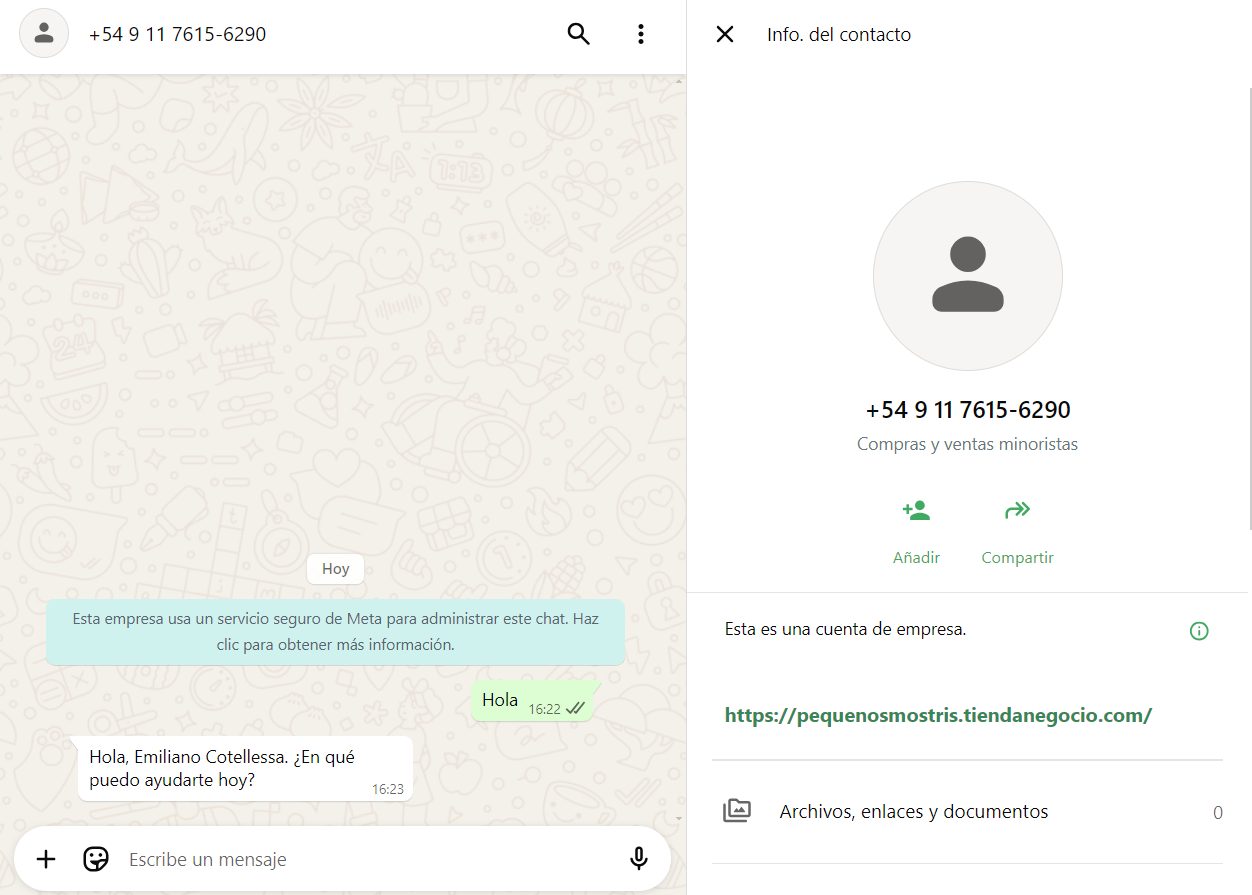Click the contact avatar in chat header
Viewport: 1252px width, 895px height.
pyautogui.click(x=44, y=34)
